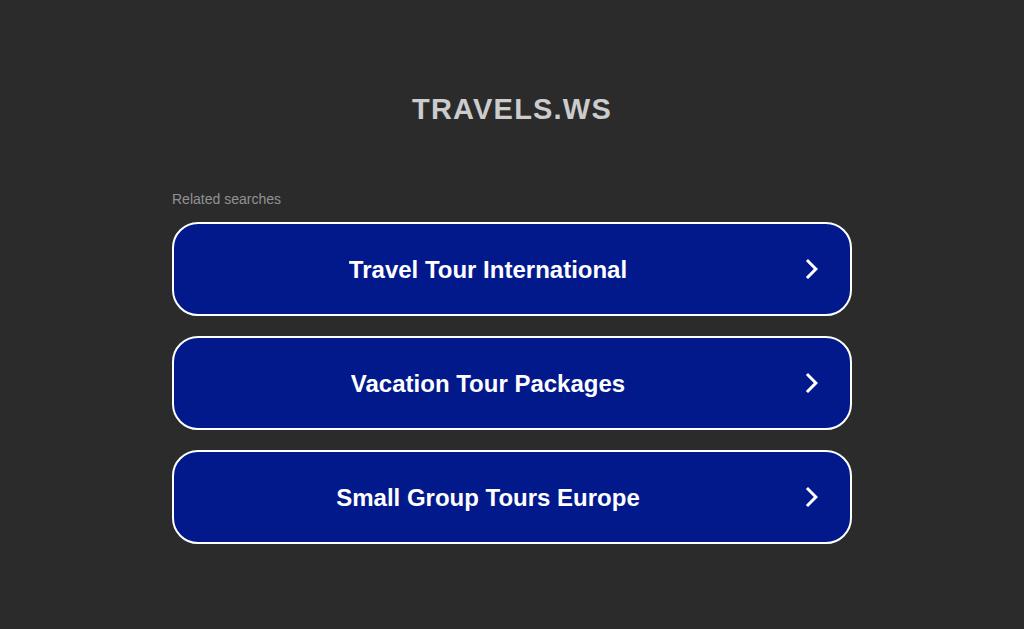Go to vacation tour package results

tap(511, 383)
